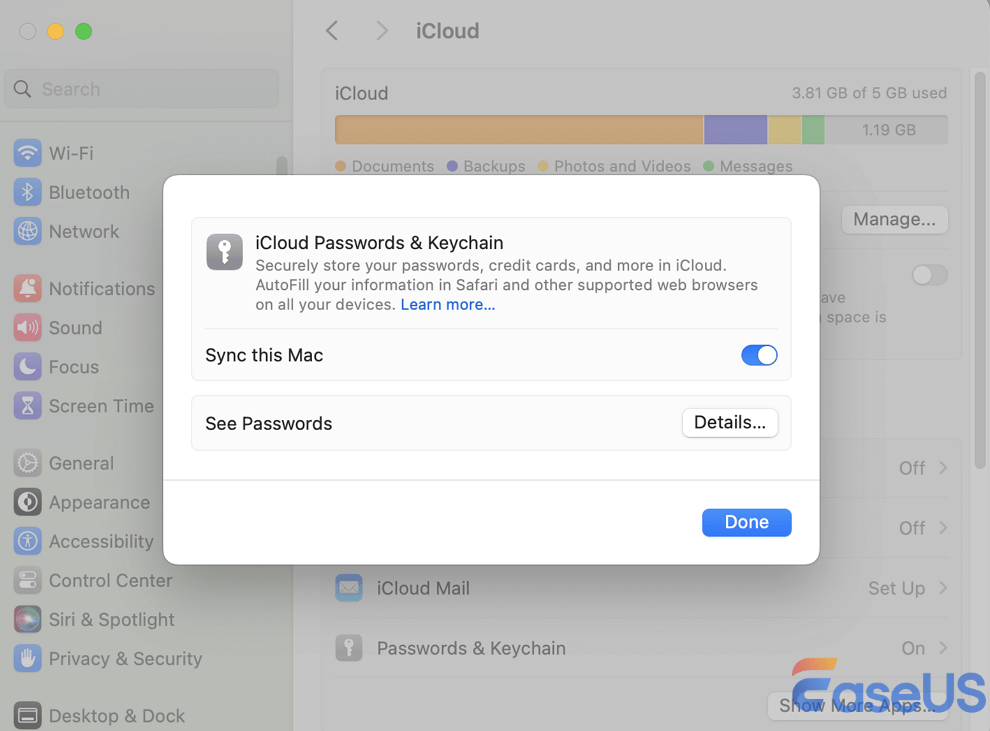Viewport: 990px width, 731px height.
Task: Go back with the left arrow
Action: click(333, 31)
